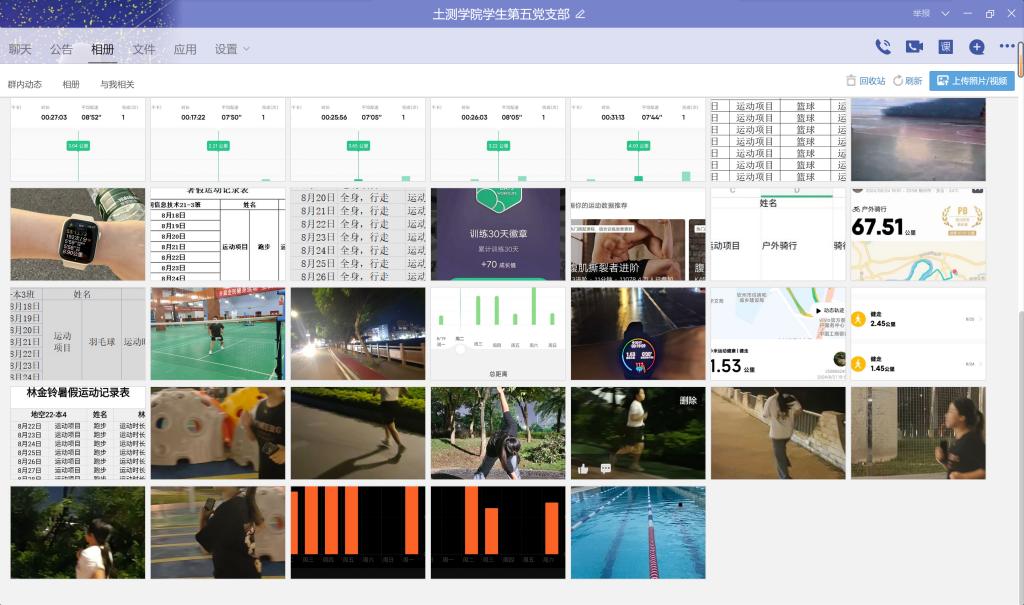Open the 回收站 recycle bin

pos(866,81)
